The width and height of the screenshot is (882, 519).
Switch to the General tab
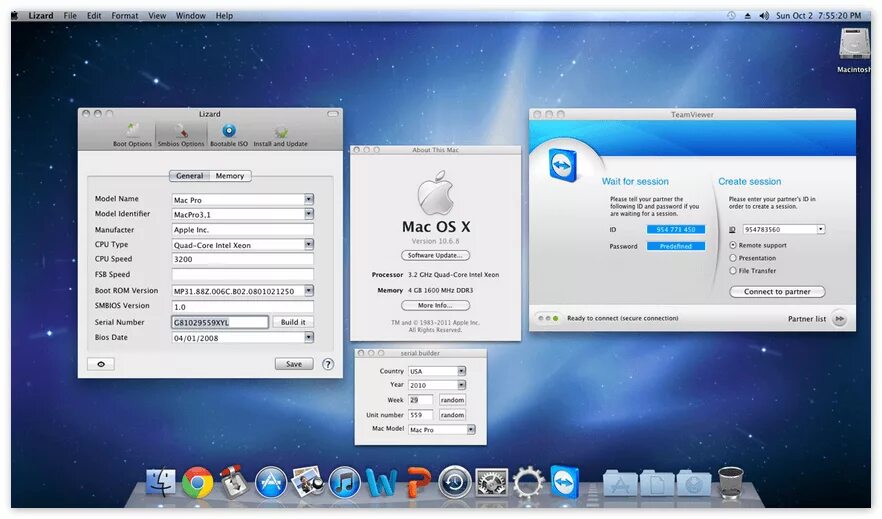(190, 176)
